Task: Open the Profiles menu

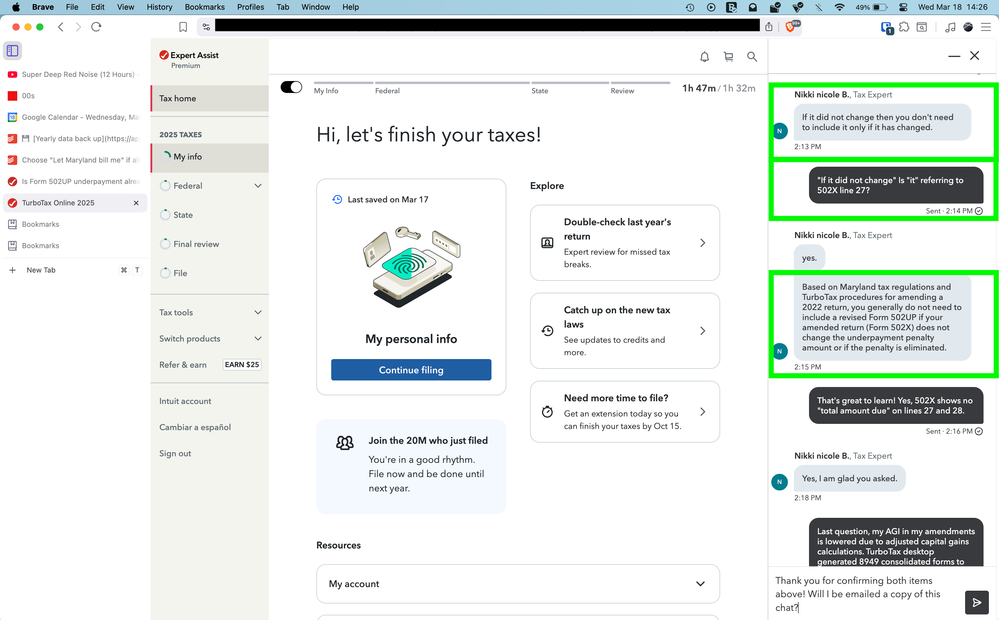Action: coord(250,7)
